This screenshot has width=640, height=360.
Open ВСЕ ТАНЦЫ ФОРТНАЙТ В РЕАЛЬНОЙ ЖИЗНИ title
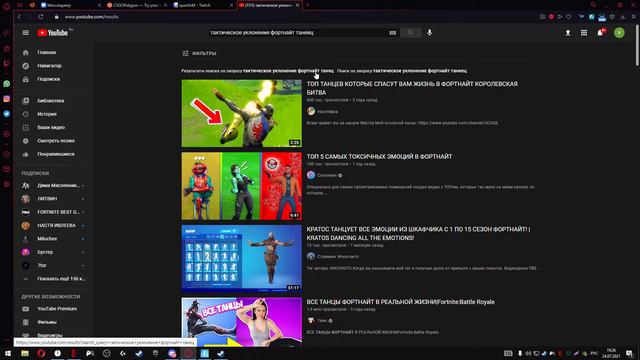pos(400,302)
